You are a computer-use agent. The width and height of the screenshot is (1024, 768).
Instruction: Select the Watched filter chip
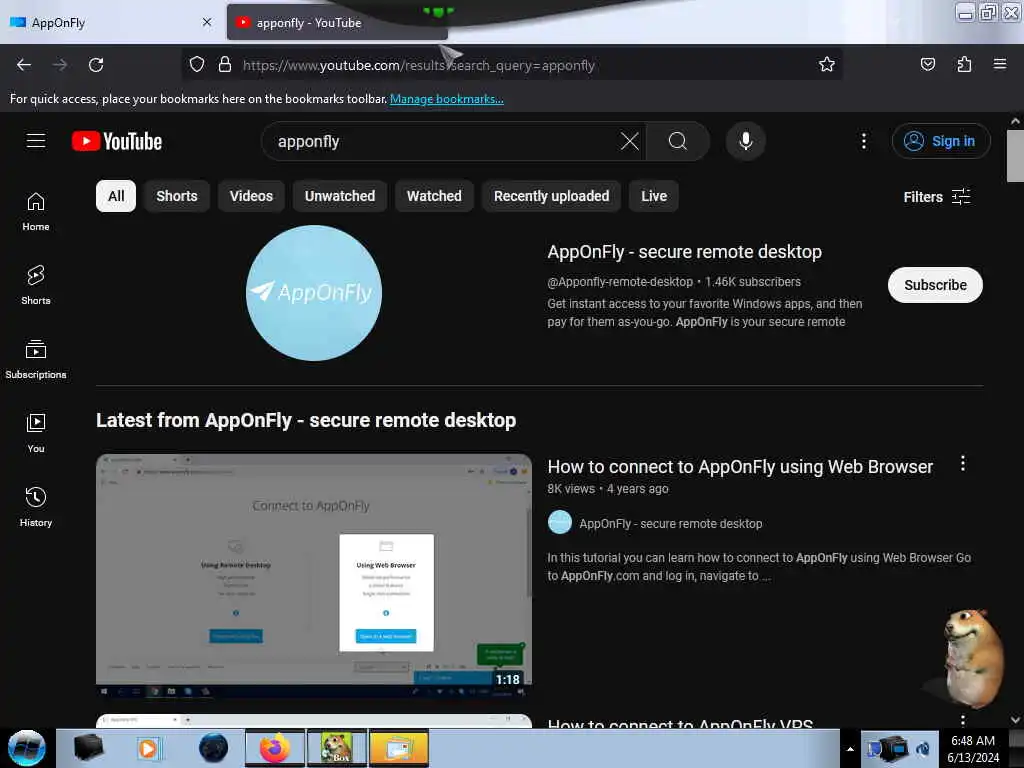434,196
